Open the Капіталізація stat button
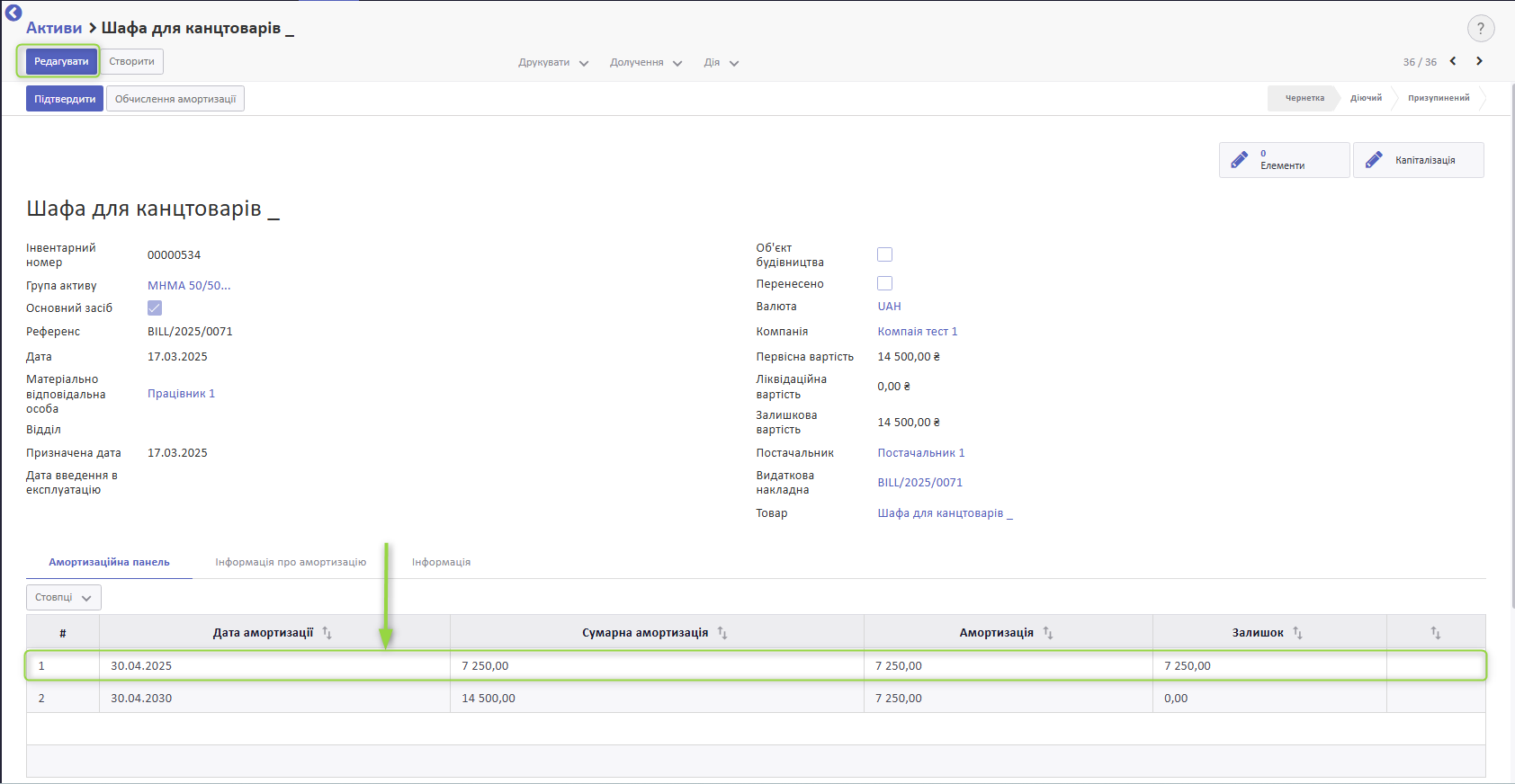The image size is (1515, 784). (x=1418, y=160)
